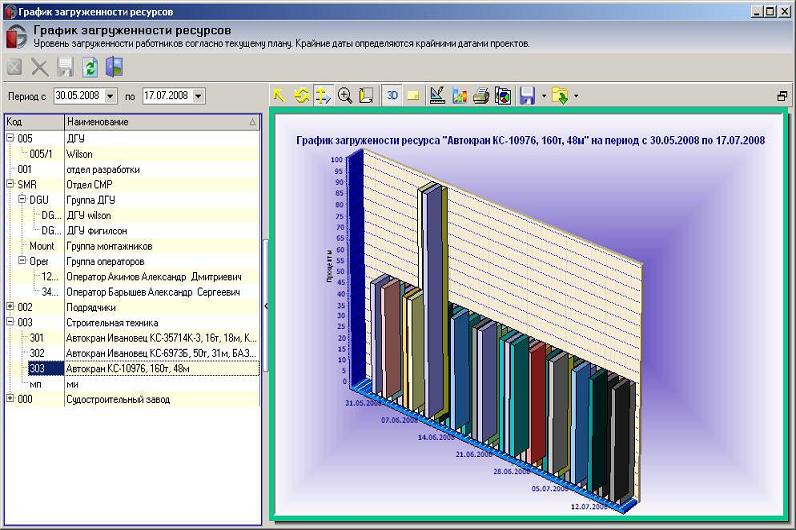The height and width of the screenshot is (530, 796).
Task: Click the 12.07.2008 date axis label
Action: pos(589,507)
